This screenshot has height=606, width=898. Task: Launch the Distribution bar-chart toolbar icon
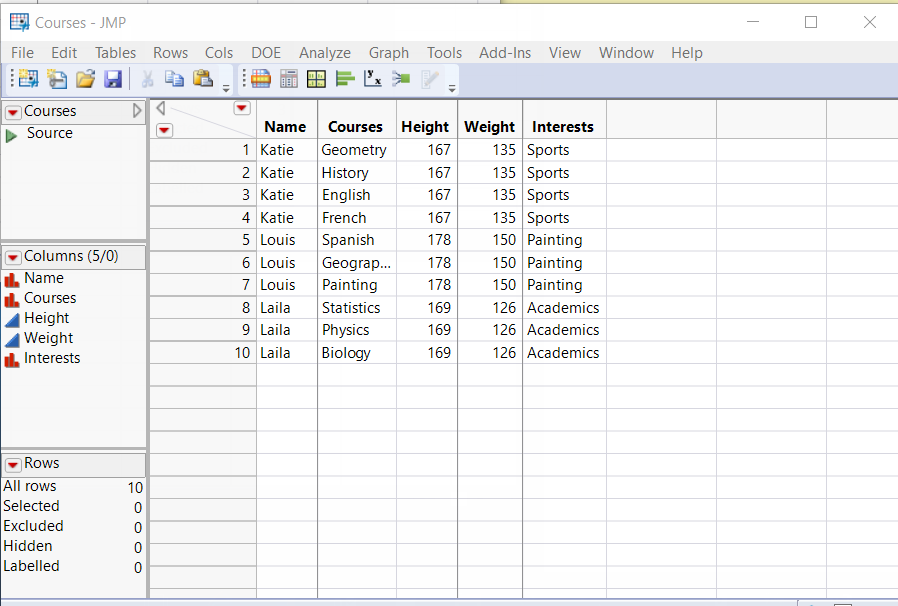pyautogui.click(x=345, y=79)
